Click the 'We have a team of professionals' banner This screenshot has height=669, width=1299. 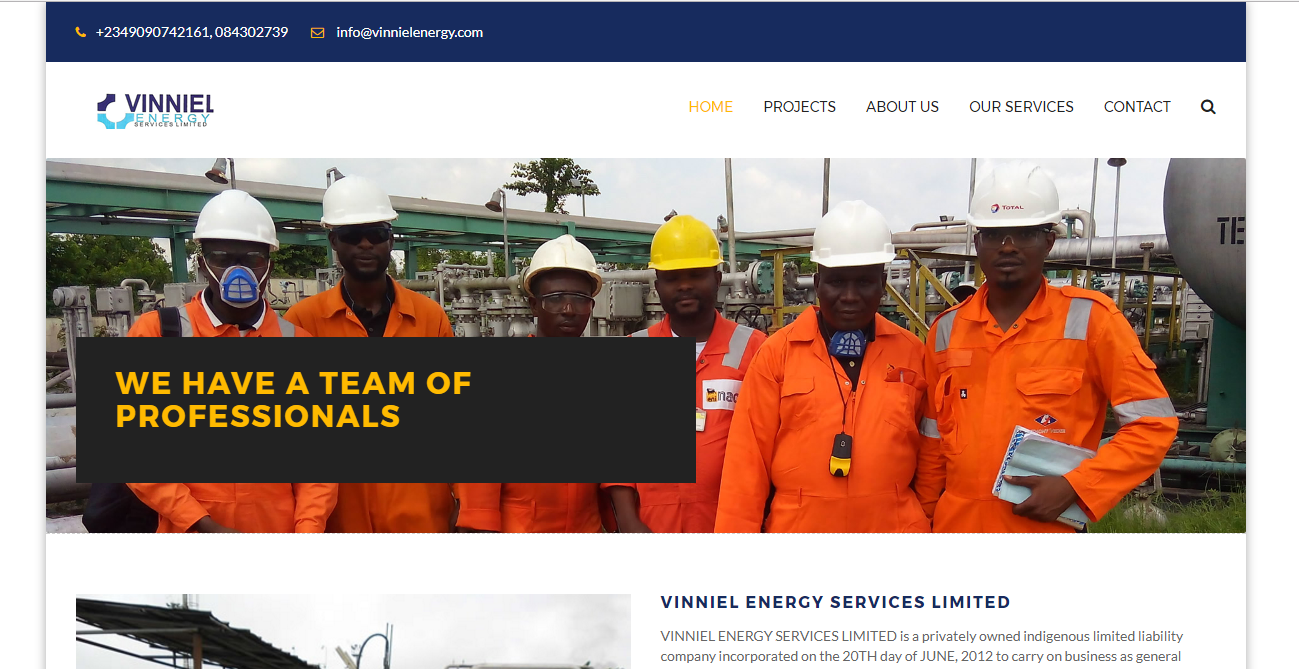[x=293, y=399]
